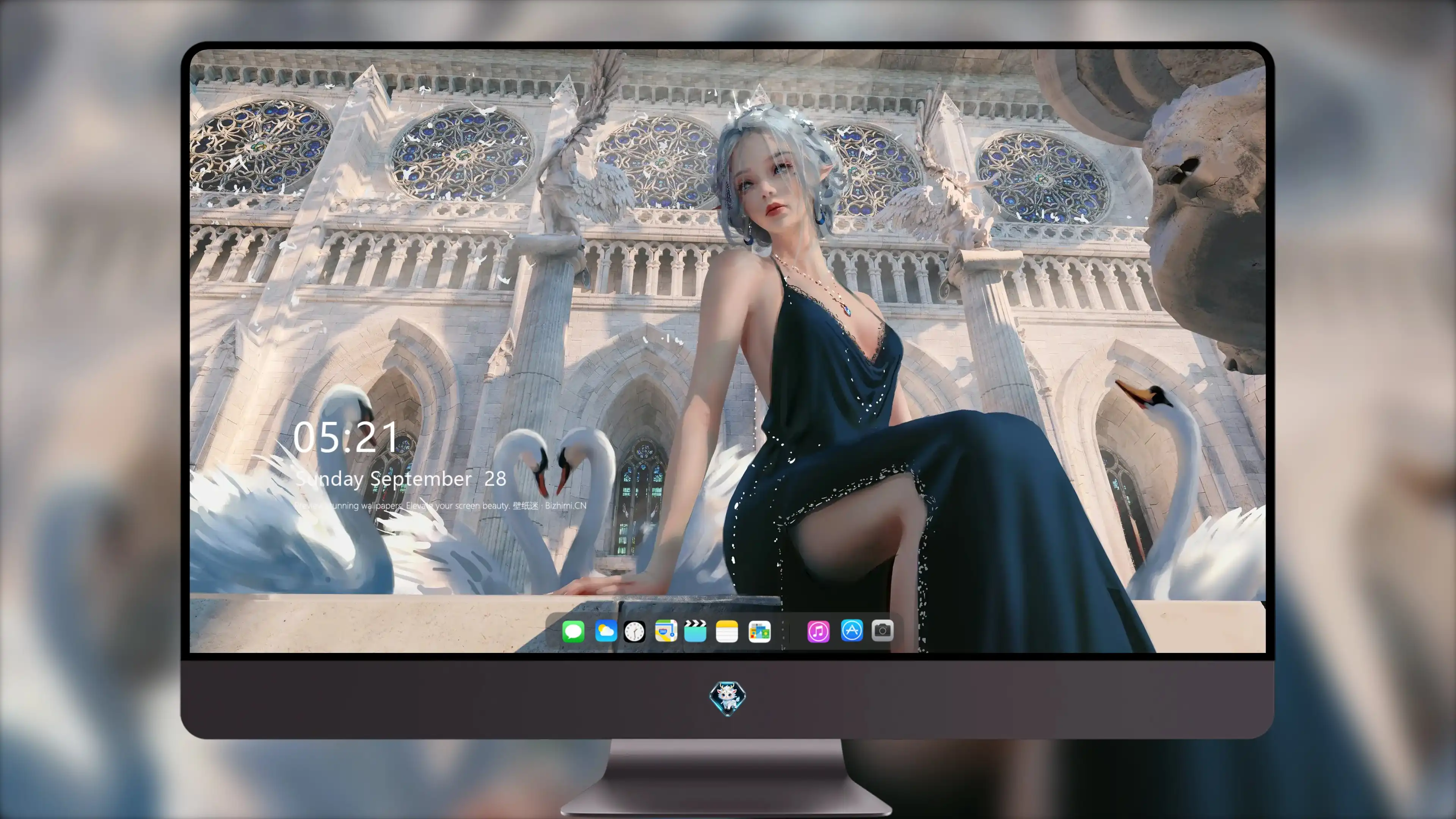Open the blue App Store icon
1456x819 pixels.
(x=851, y=631)
